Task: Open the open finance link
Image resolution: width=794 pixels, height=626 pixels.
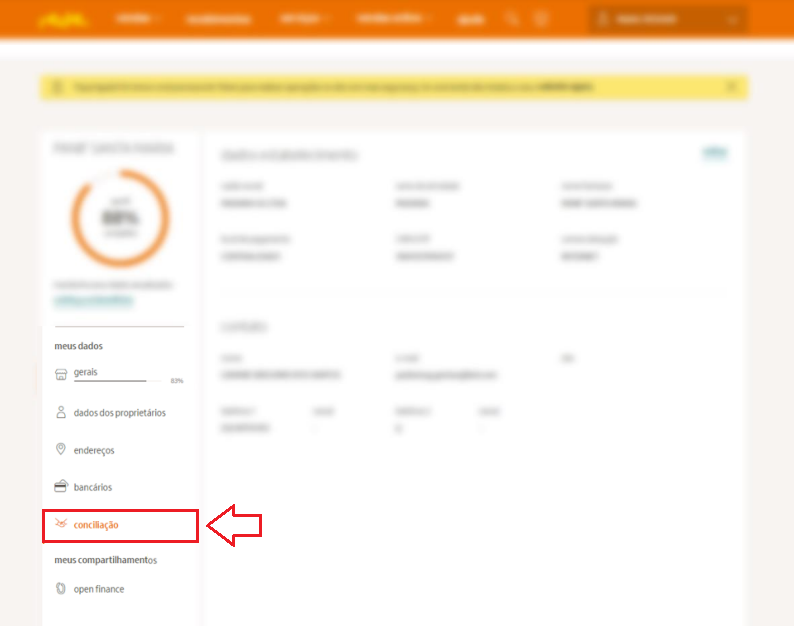Action: coord(99,589)
